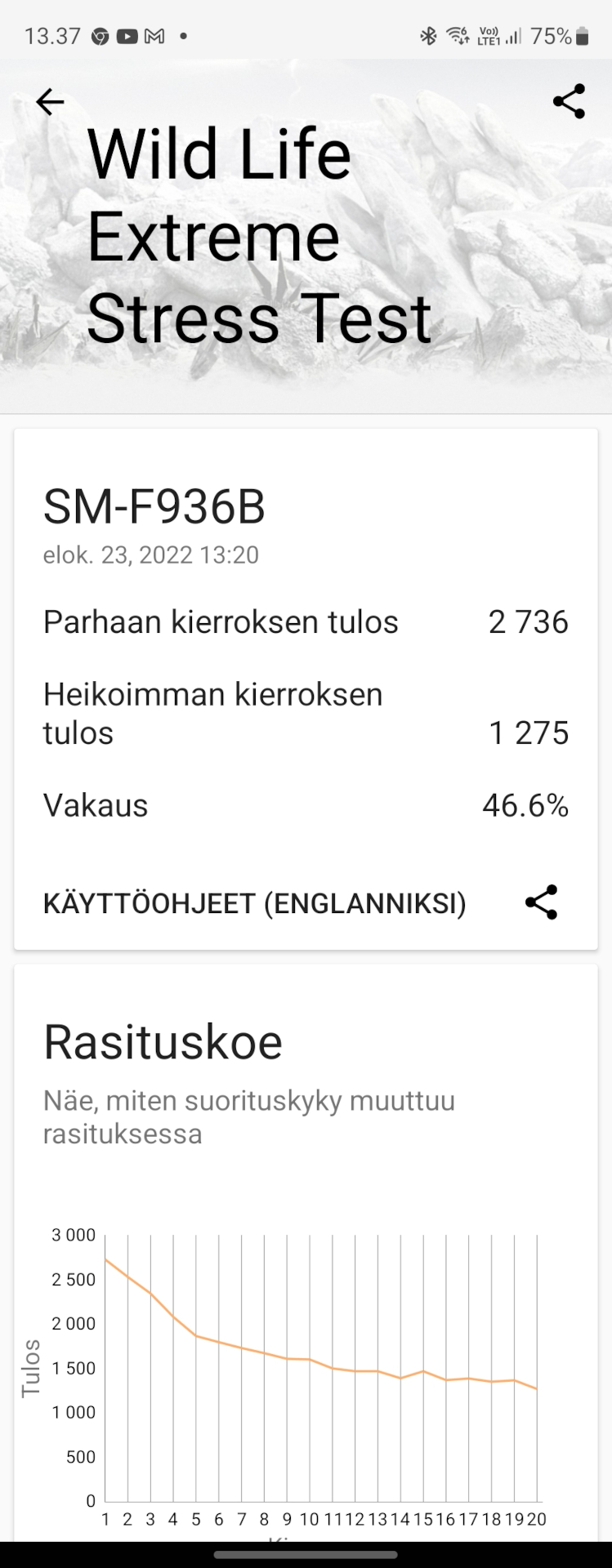Viewport: 612px width, 1568px height.
Task: Select loop 20 point on stress chart
Action: click(537, 1388)
